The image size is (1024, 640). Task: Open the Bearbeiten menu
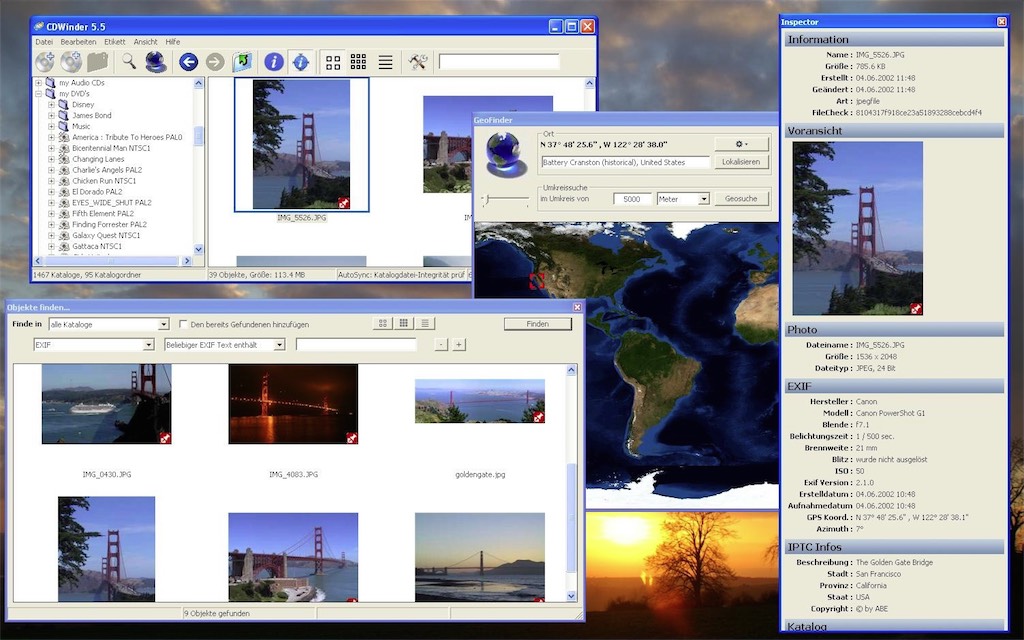click(x=78, y=42)
